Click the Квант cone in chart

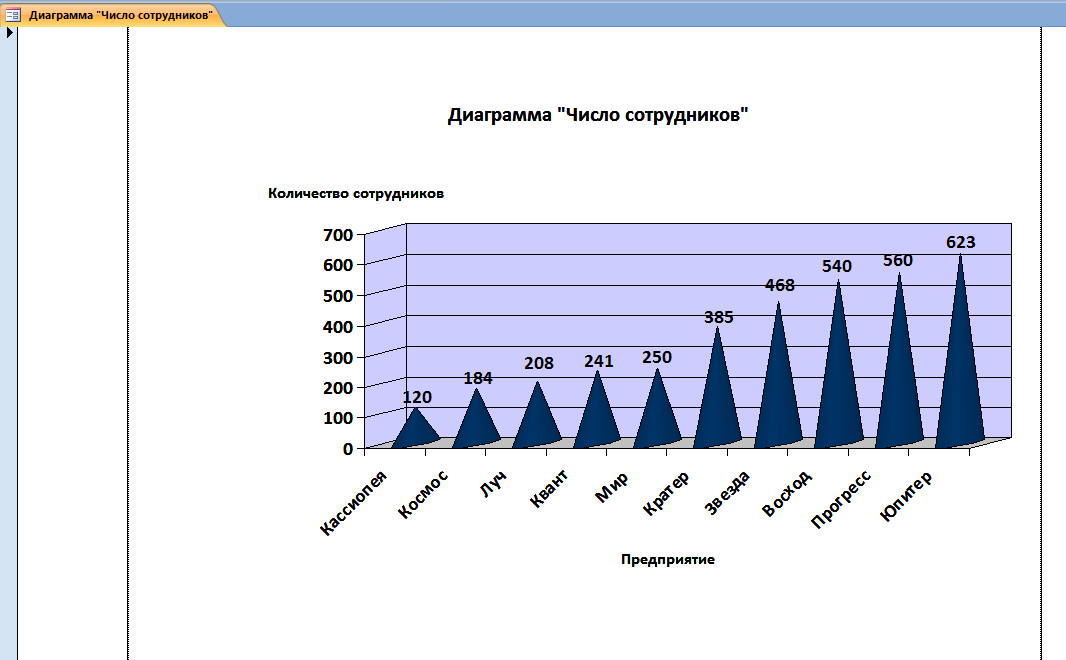click(x=597, y=419)
